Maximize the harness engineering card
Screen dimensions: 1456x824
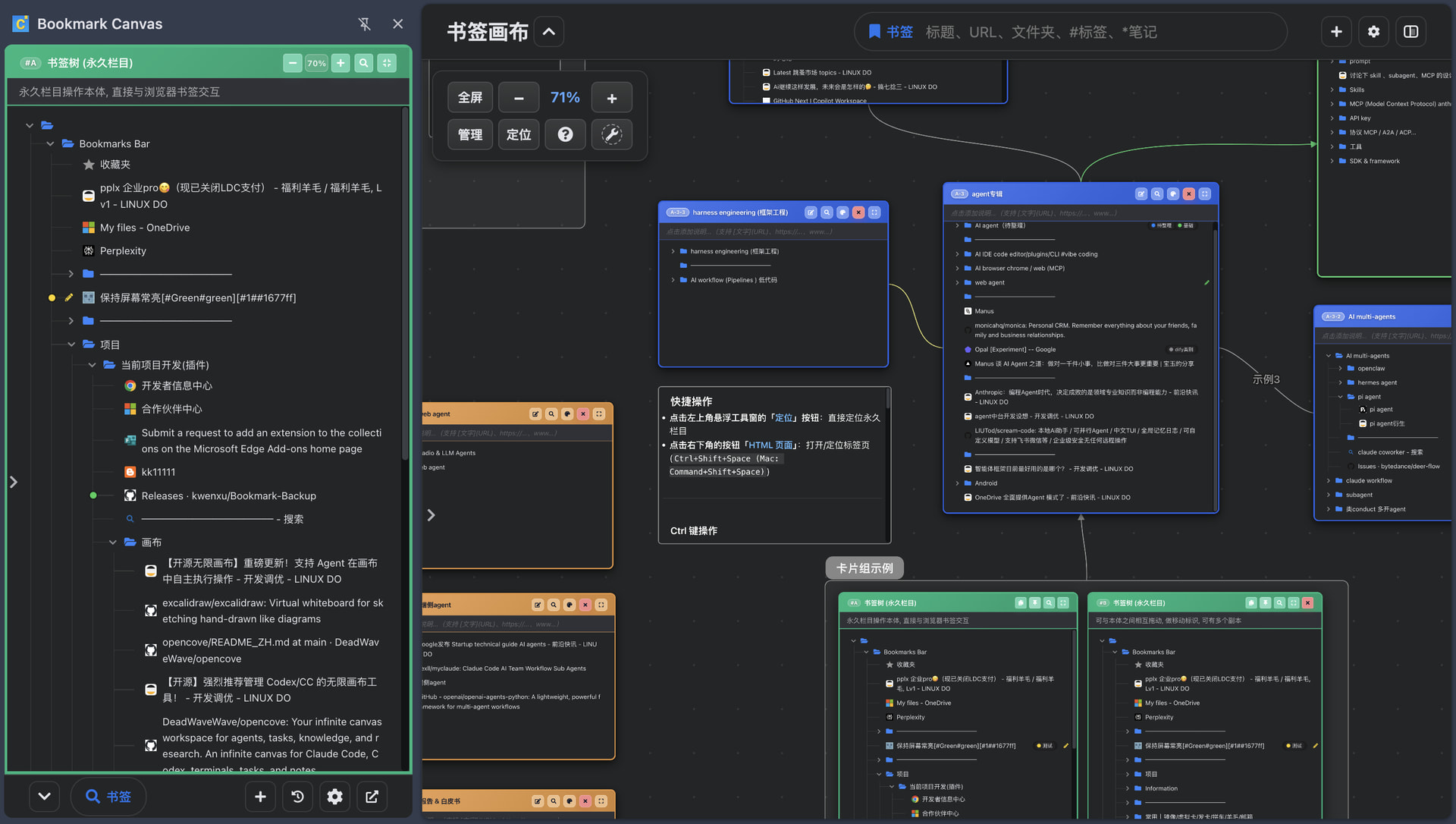point(874,212)
